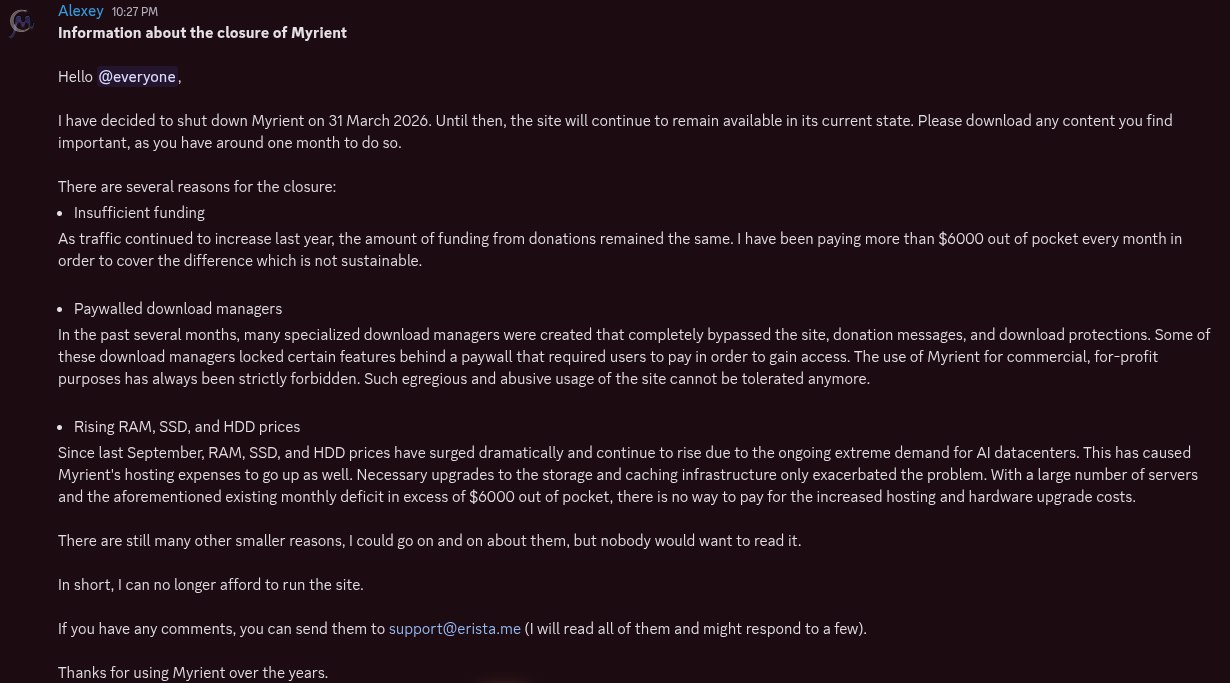Screen dimensions: 1230x683
Task: Click "Thanks for using Myrient over the years"
Action: (192, 672)
